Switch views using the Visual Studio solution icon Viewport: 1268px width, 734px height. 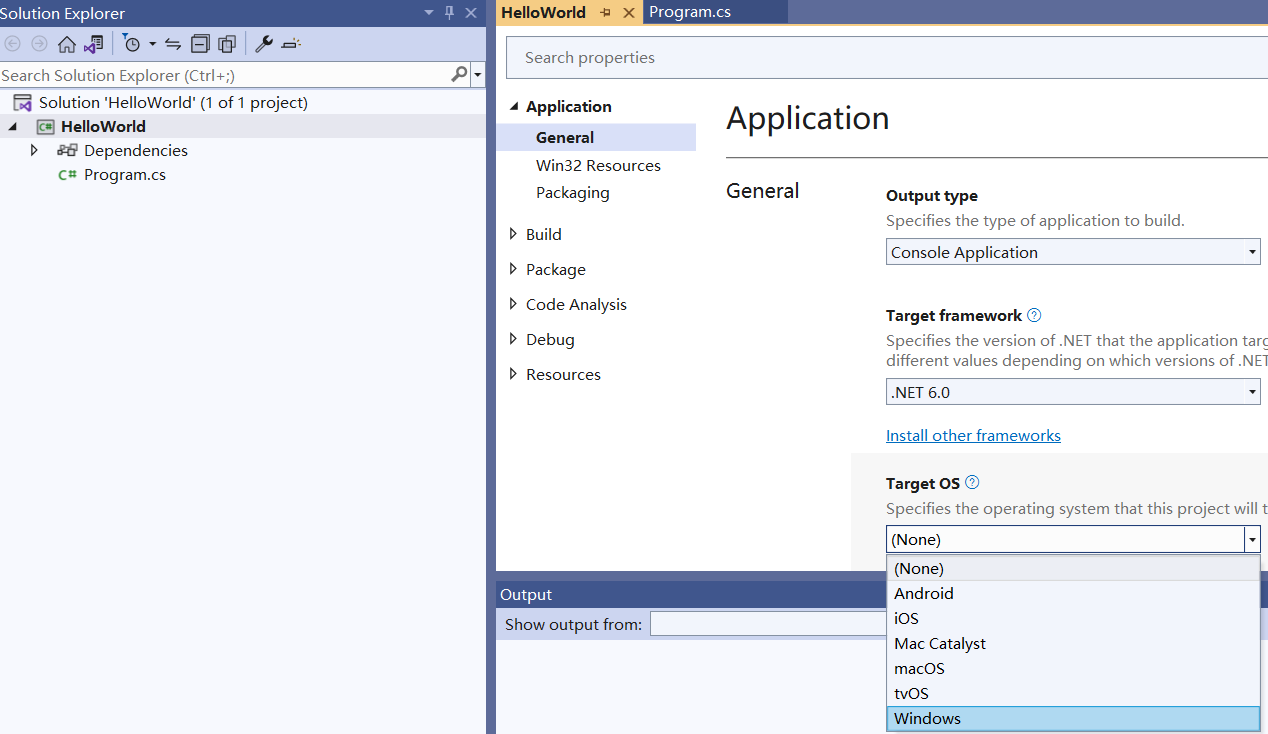point(93,44)
